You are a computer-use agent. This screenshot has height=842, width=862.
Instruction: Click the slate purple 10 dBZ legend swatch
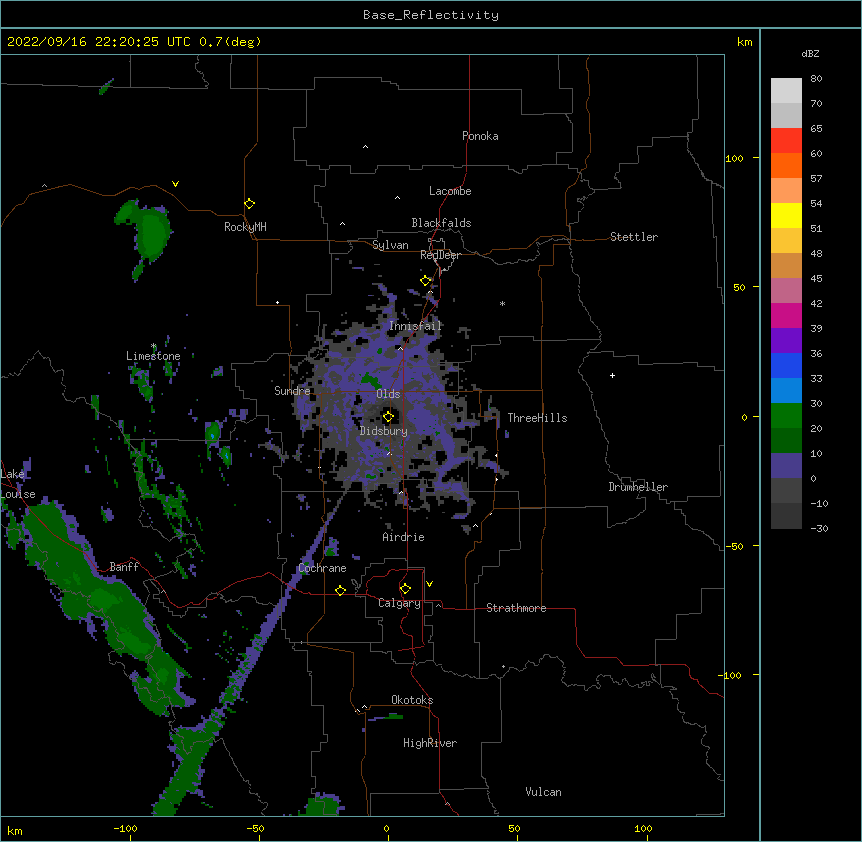point(786,466)
